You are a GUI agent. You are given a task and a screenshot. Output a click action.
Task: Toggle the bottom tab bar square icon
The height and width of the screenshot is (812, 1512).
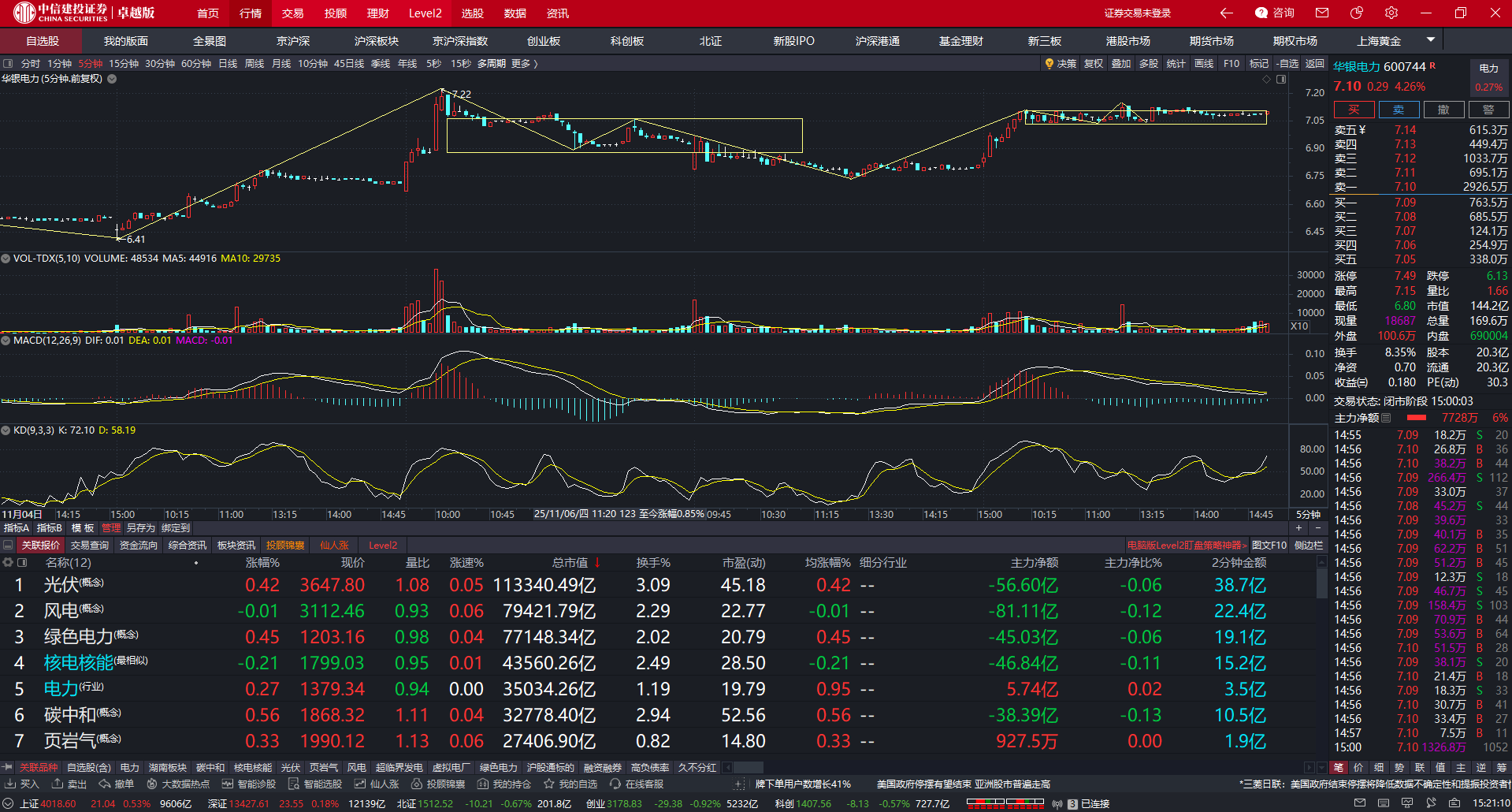[8, 546]
